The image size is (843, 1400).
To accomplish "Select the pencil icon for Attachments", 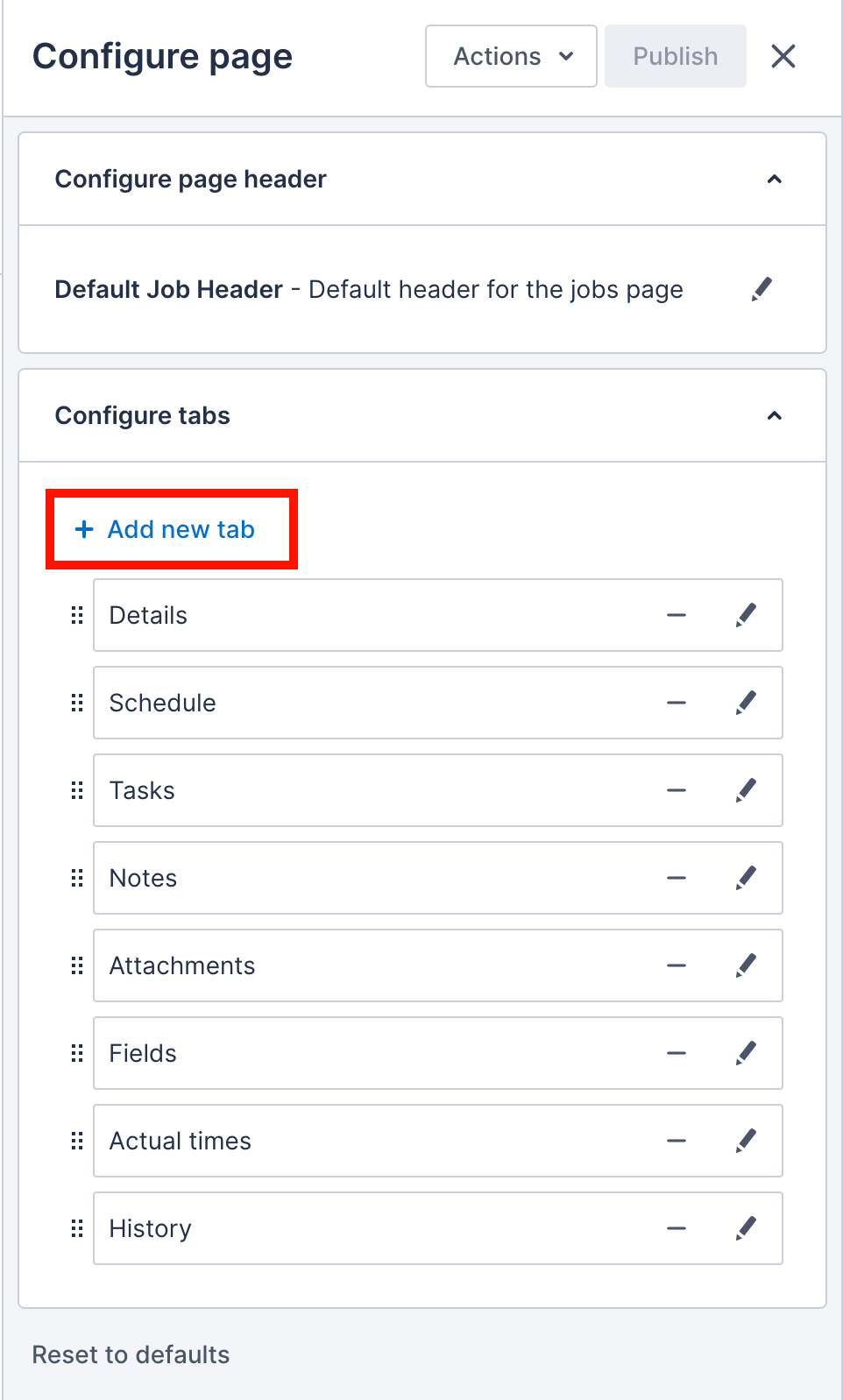I will (747, 965).
